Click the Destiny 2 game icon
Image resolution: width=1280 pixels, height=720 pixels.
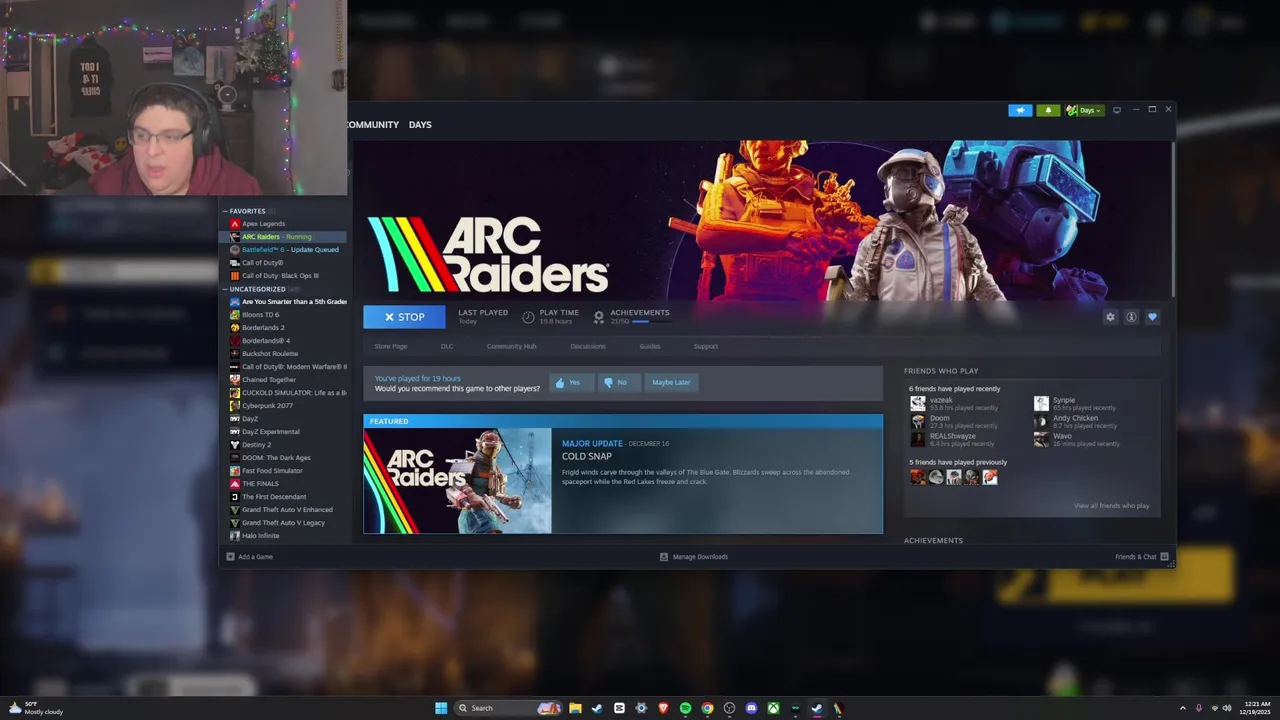(235, 445)
